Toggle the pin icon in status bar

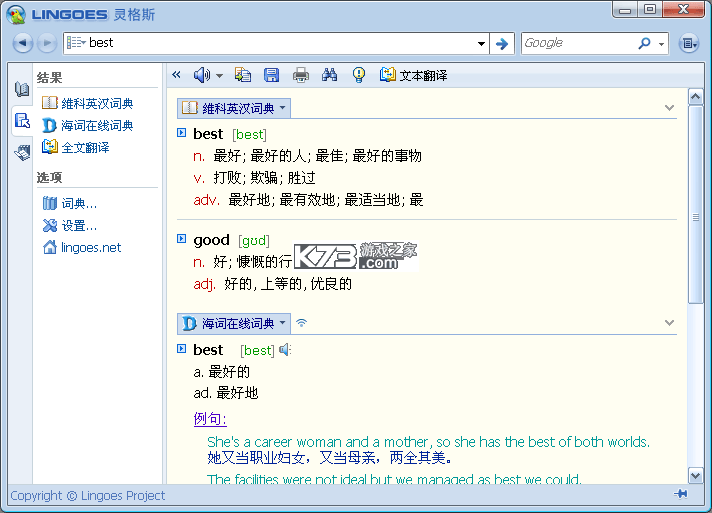coord(681,494)
